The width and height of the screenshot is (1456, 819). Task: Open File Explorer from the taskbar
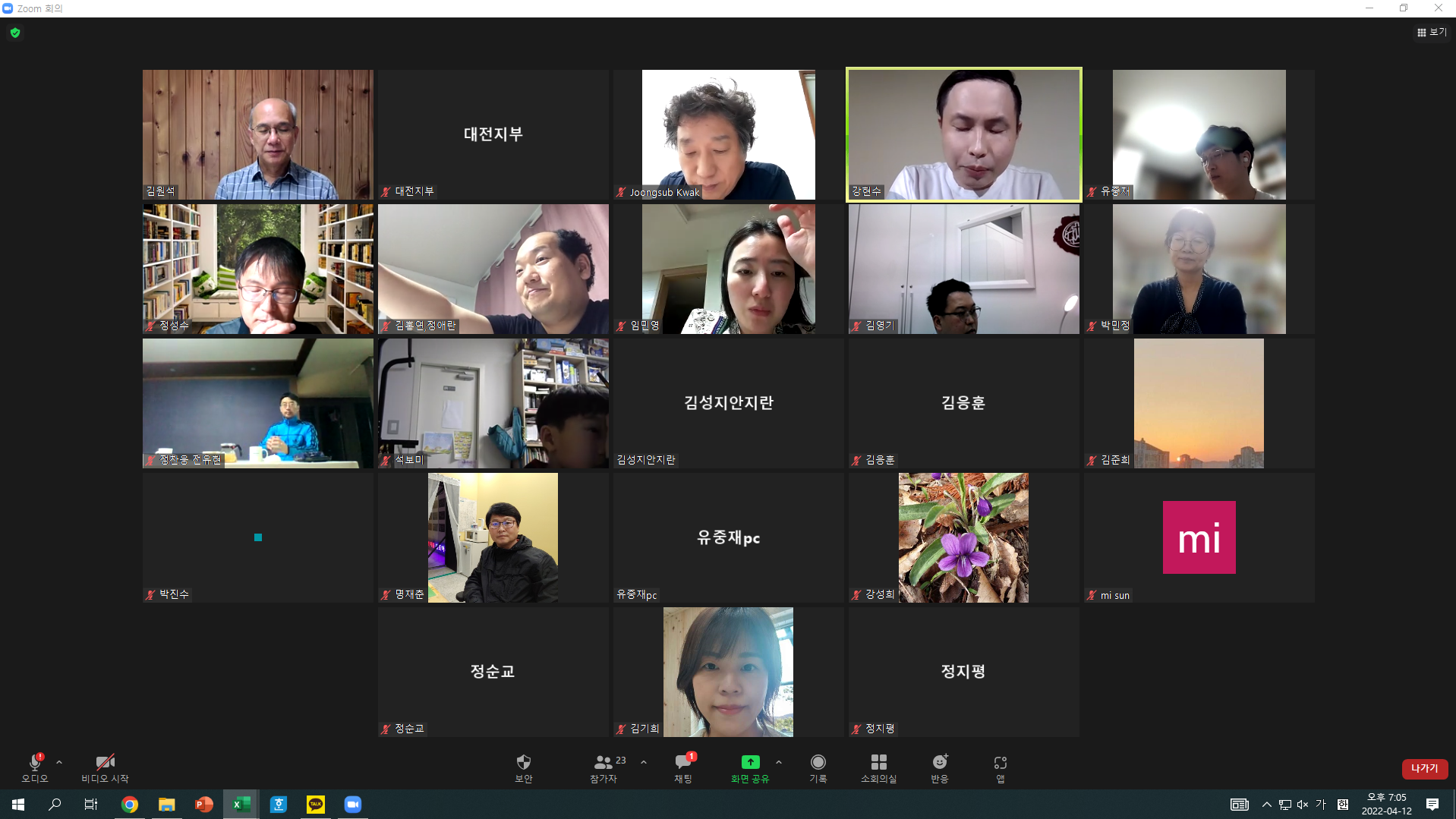[x=167, y=805]
